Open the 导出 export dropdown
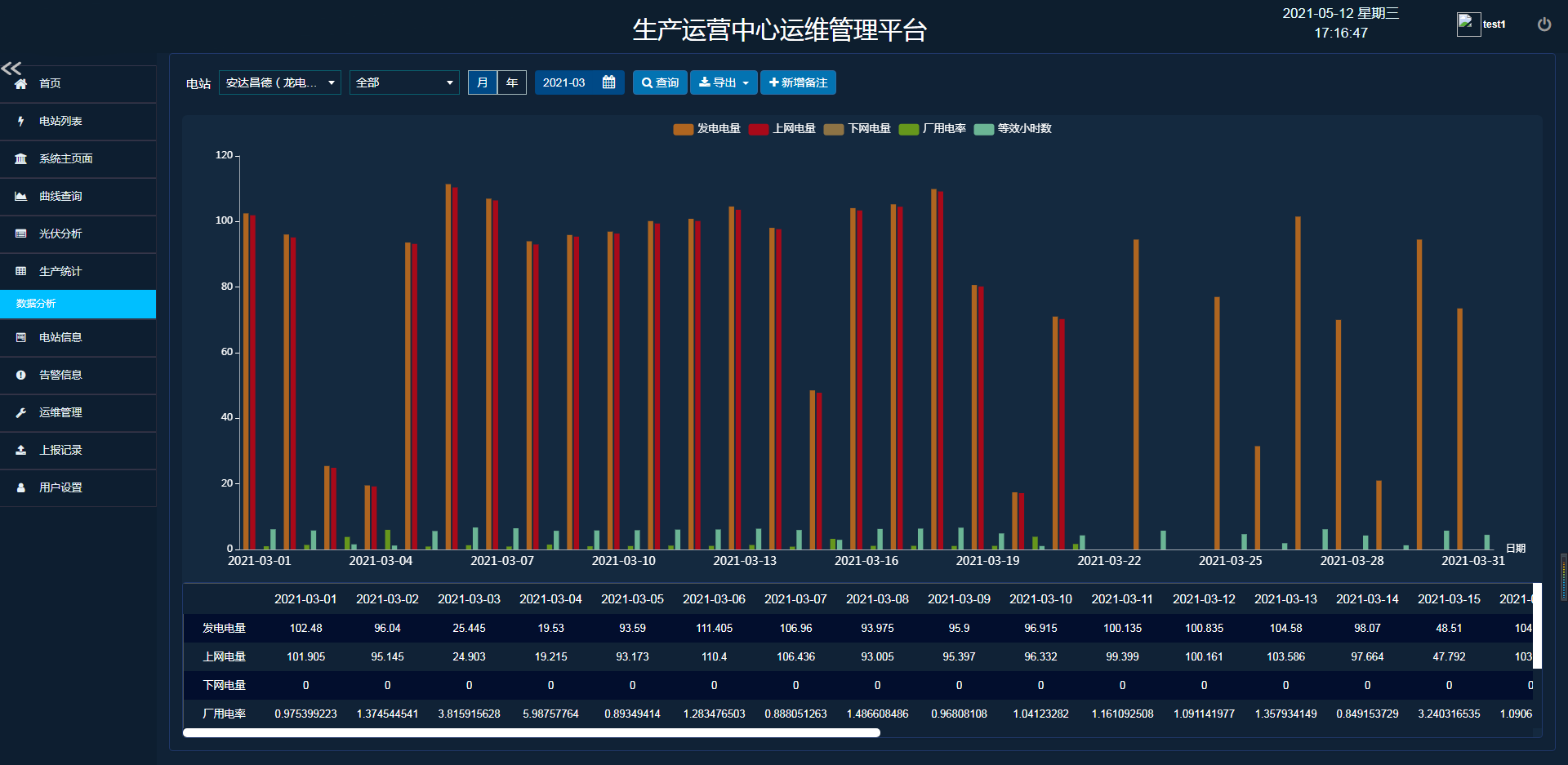Screen dimensions: 1568x765 [724, 82]
